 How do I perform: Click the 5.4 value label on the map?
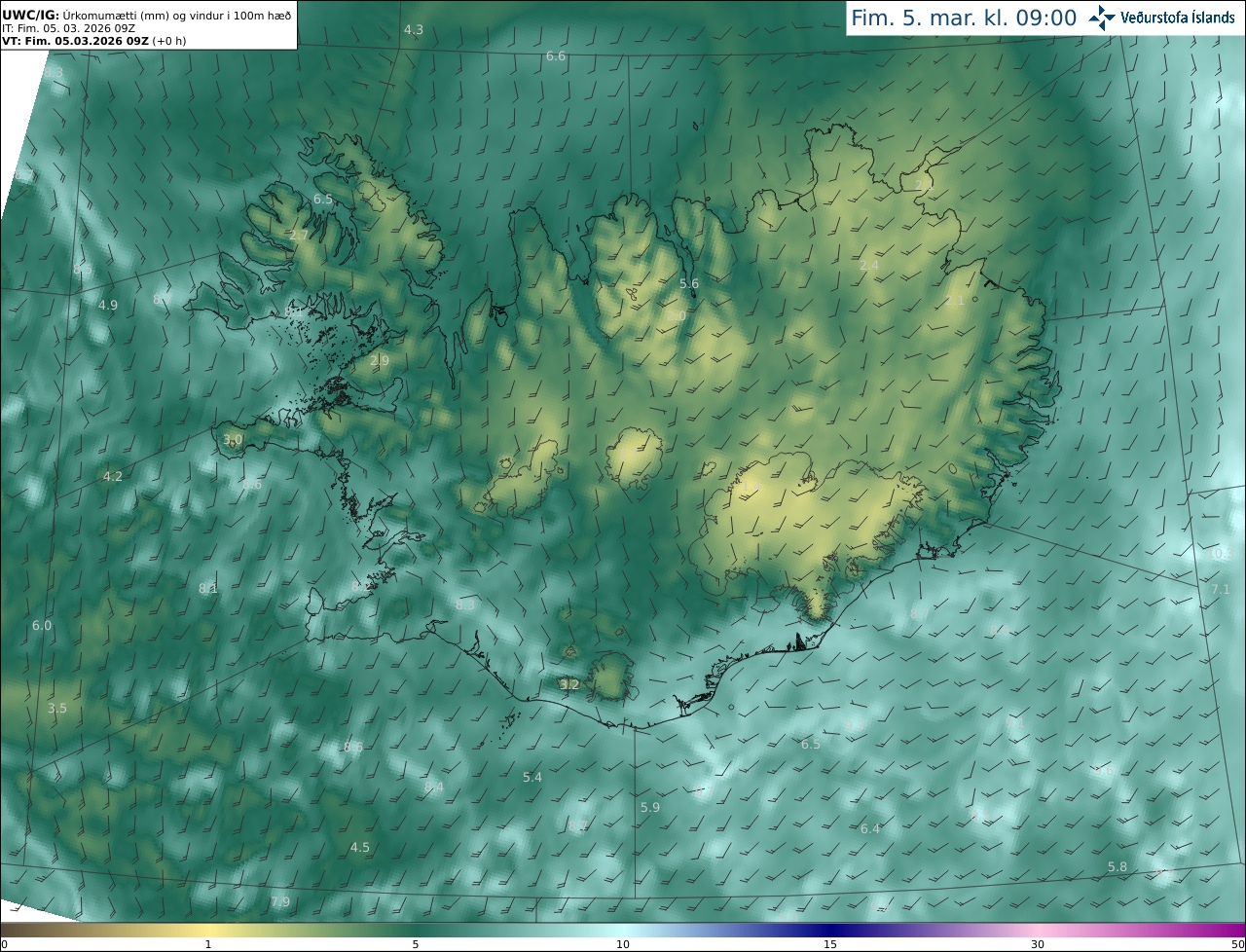click(532, 778)
